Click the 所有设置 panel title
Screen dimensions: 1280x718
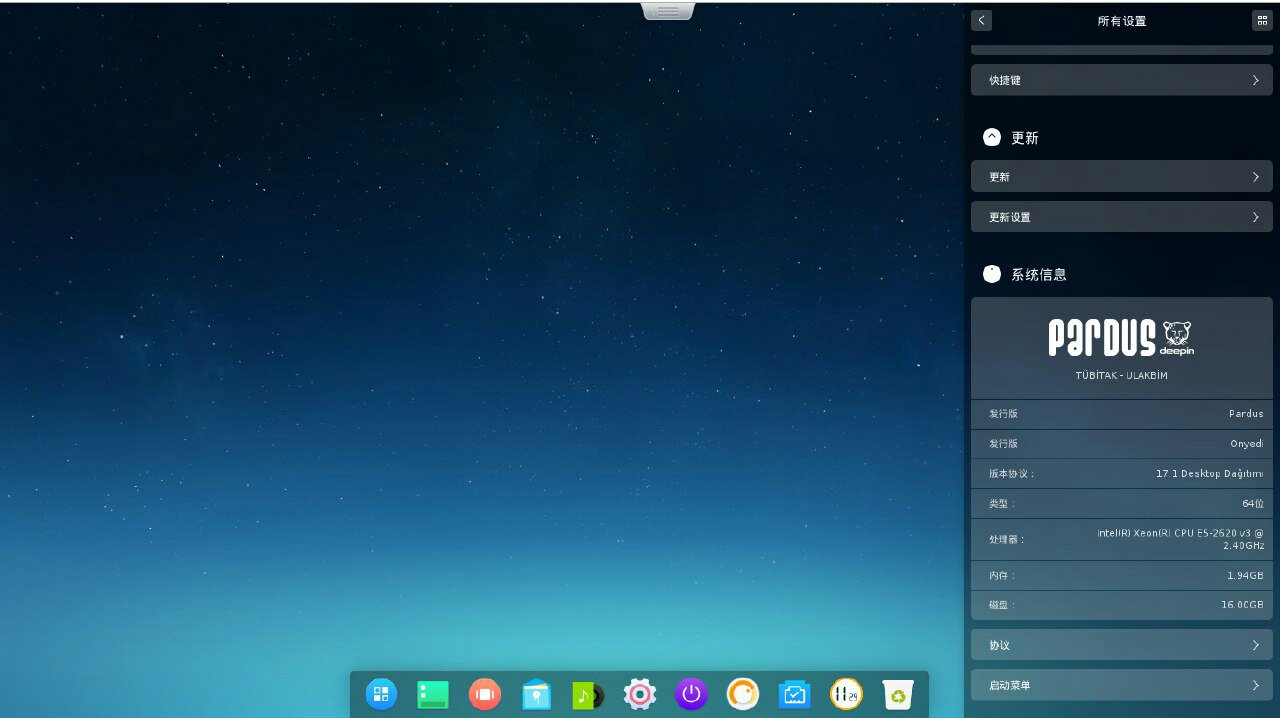[x=1122, y=21]
